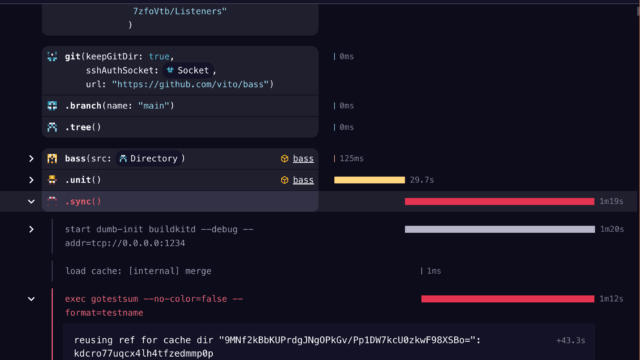Click the Socket chip icon
Screen dimensions: 640x360
pyautogui.click(x=170, y=70)
